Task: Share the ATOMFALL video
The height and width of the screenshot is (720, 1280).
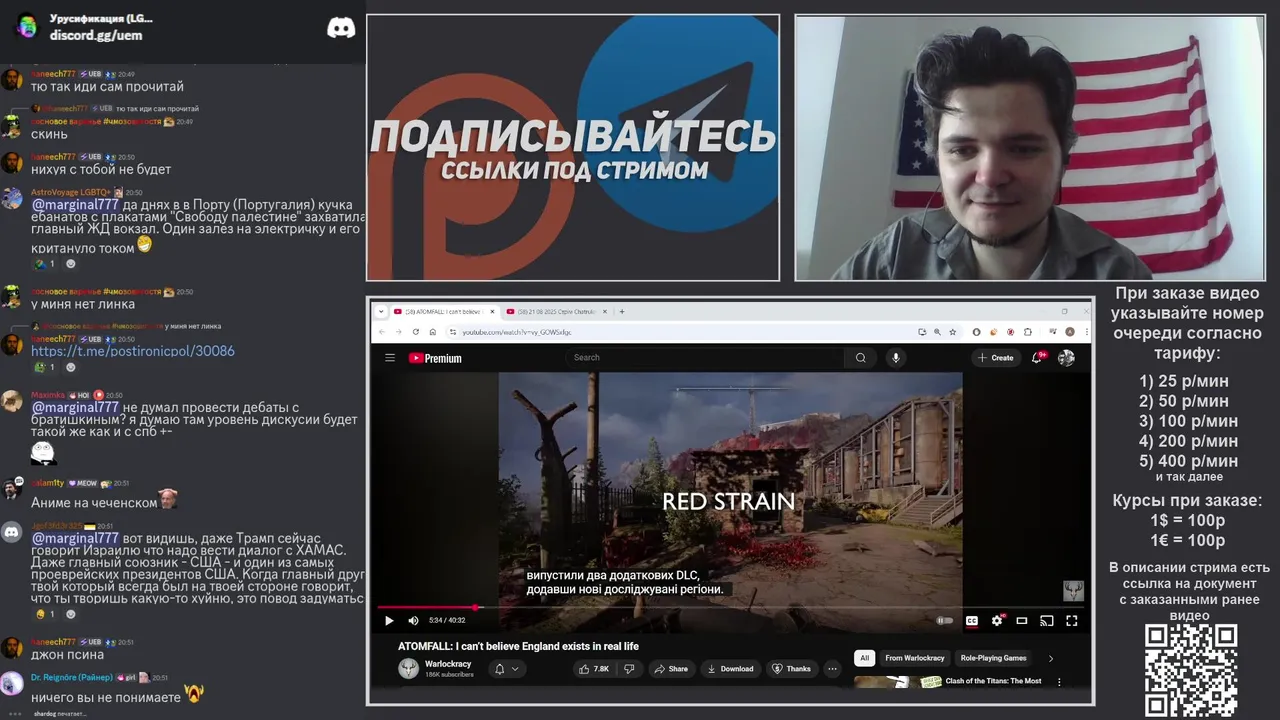Action: 672,669
